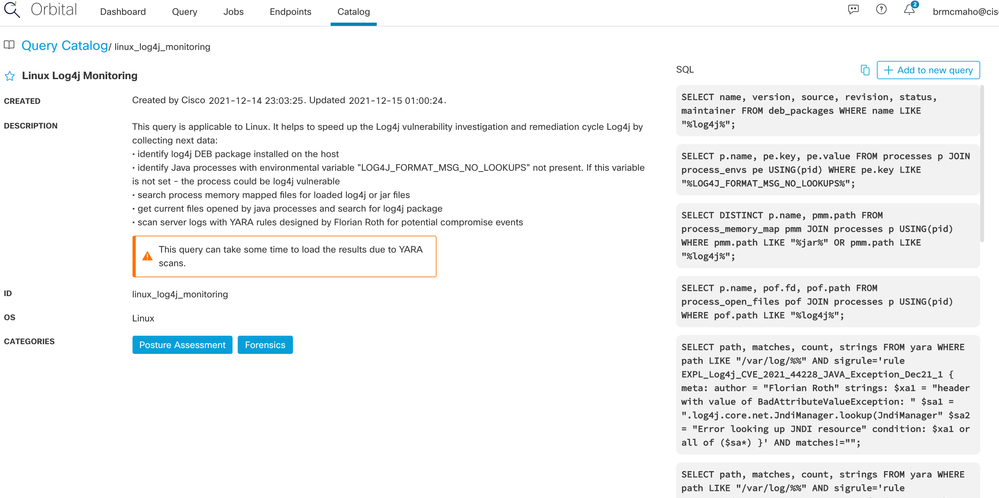Go to the Endpoints tab
999x498 pixels.
[x=291, y=11]
